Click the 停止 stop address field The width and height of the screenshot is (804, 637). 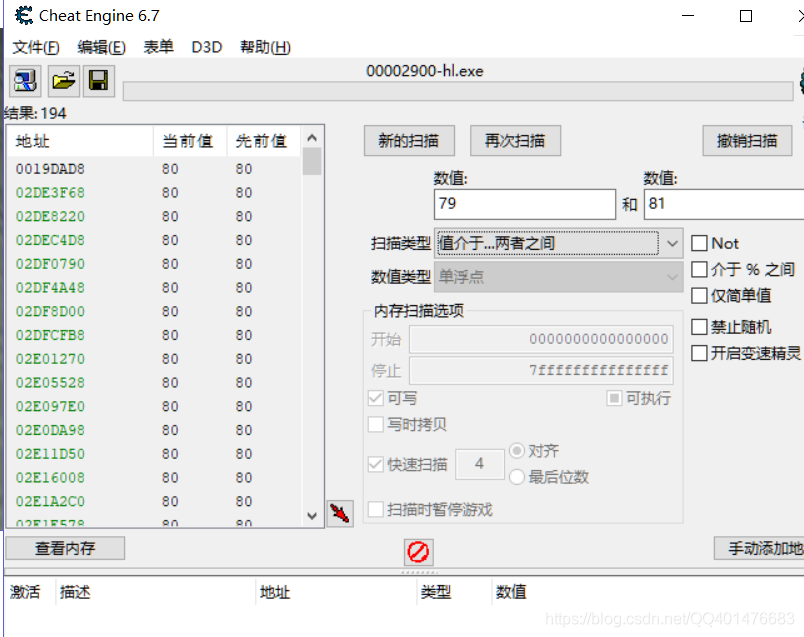541,370
